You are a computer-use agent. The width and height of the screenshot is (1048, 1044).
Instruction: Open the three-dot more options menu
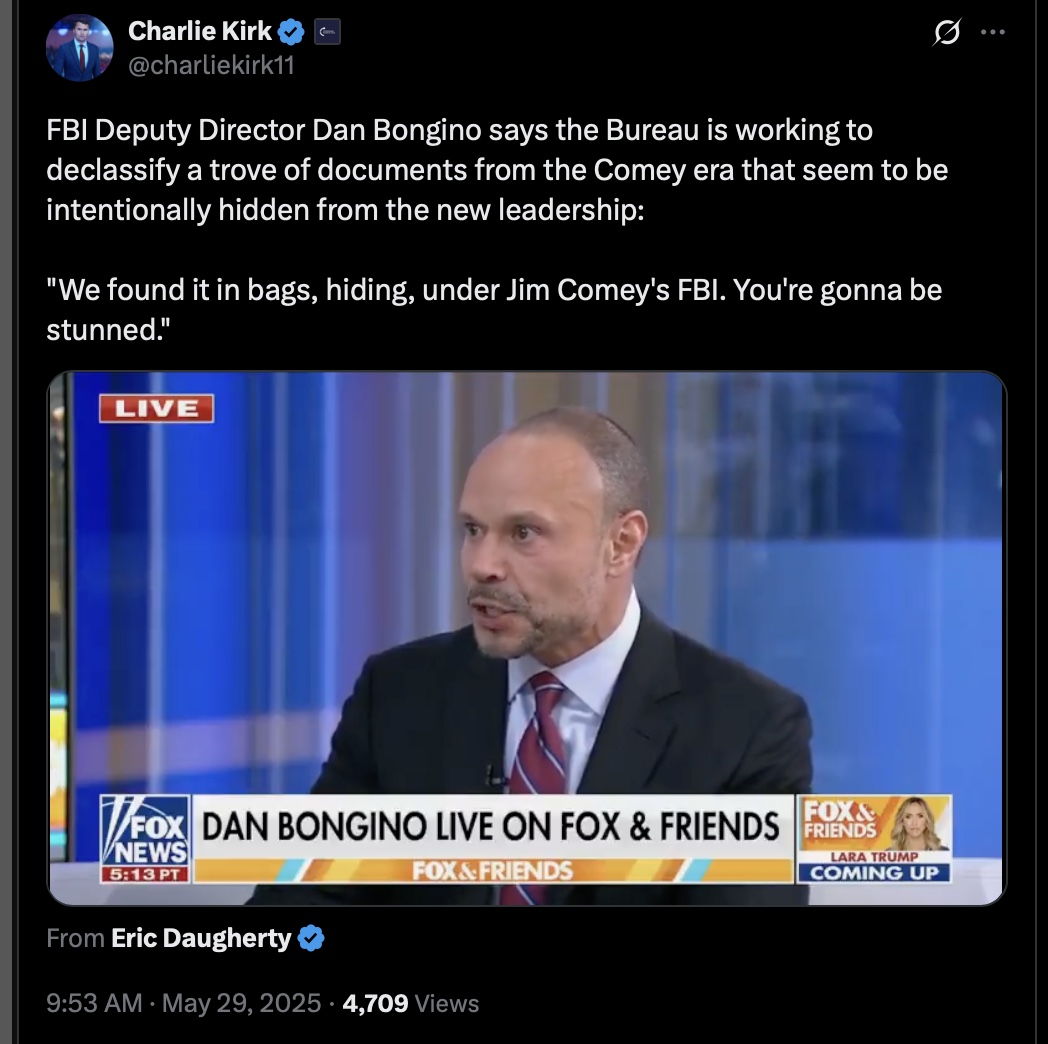(993, 32)
